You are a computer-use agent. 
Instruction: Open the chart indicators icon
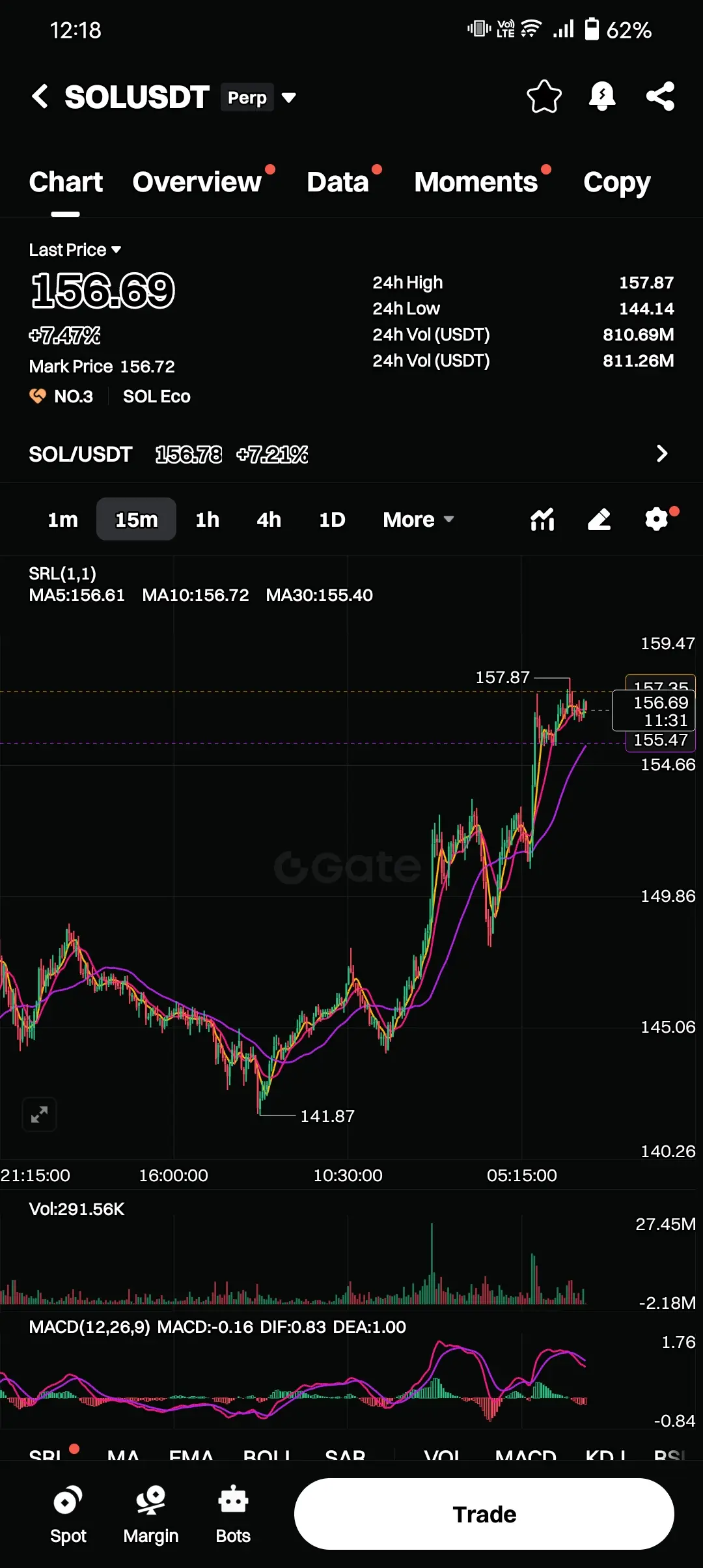click(x=542, y=519)
